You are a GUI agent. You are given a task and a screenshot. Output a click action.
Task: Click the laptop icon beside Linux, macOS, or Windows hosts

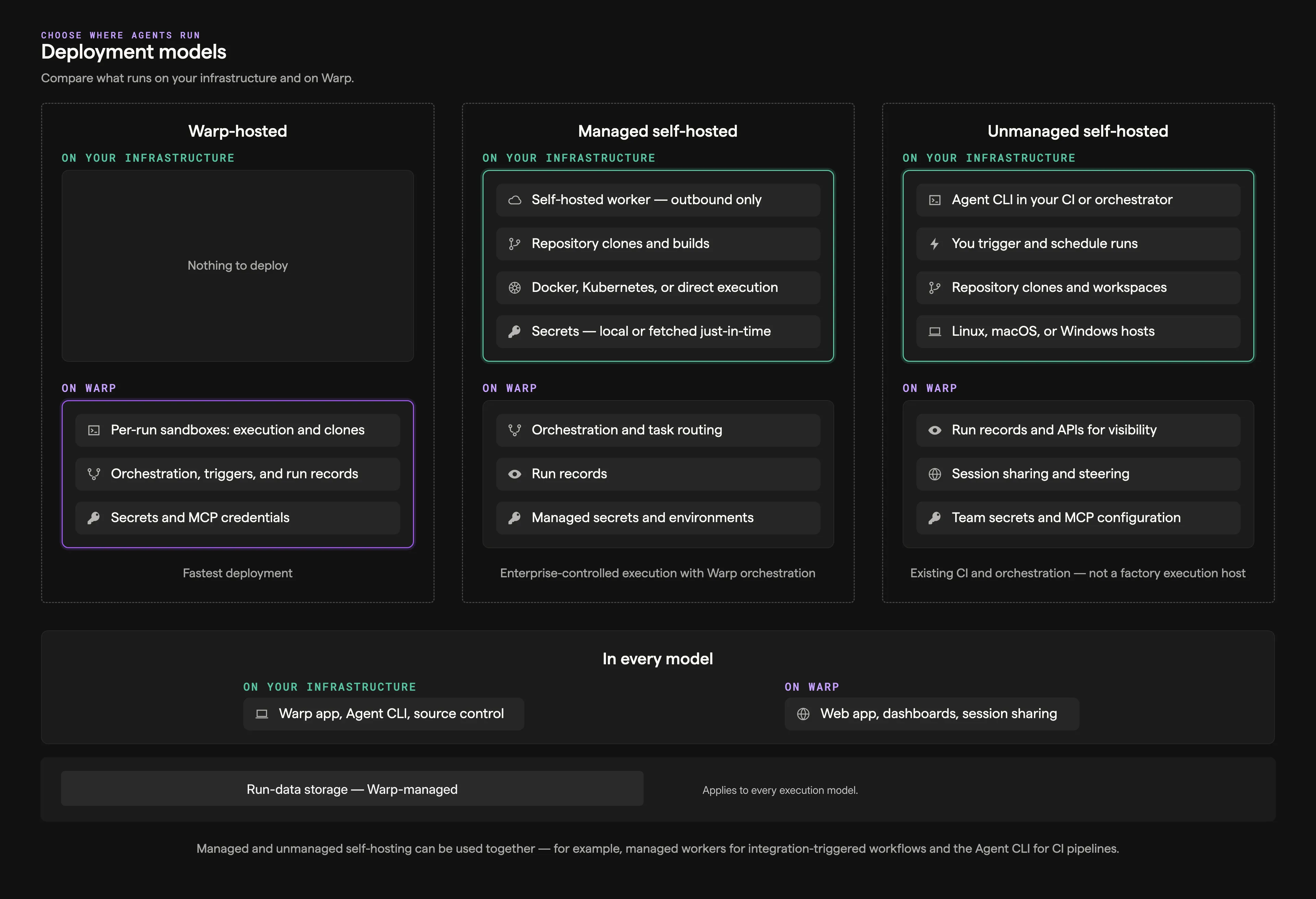click(934, 332)
